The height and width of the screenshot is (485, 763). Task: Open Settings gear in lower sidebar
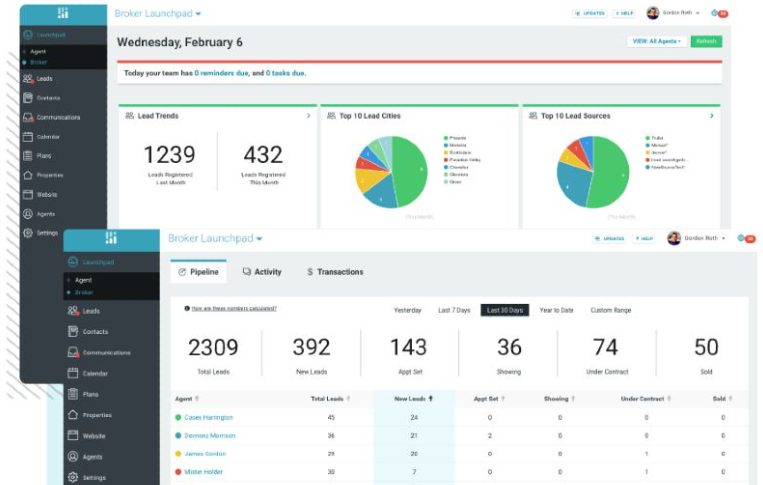point(73,477)
